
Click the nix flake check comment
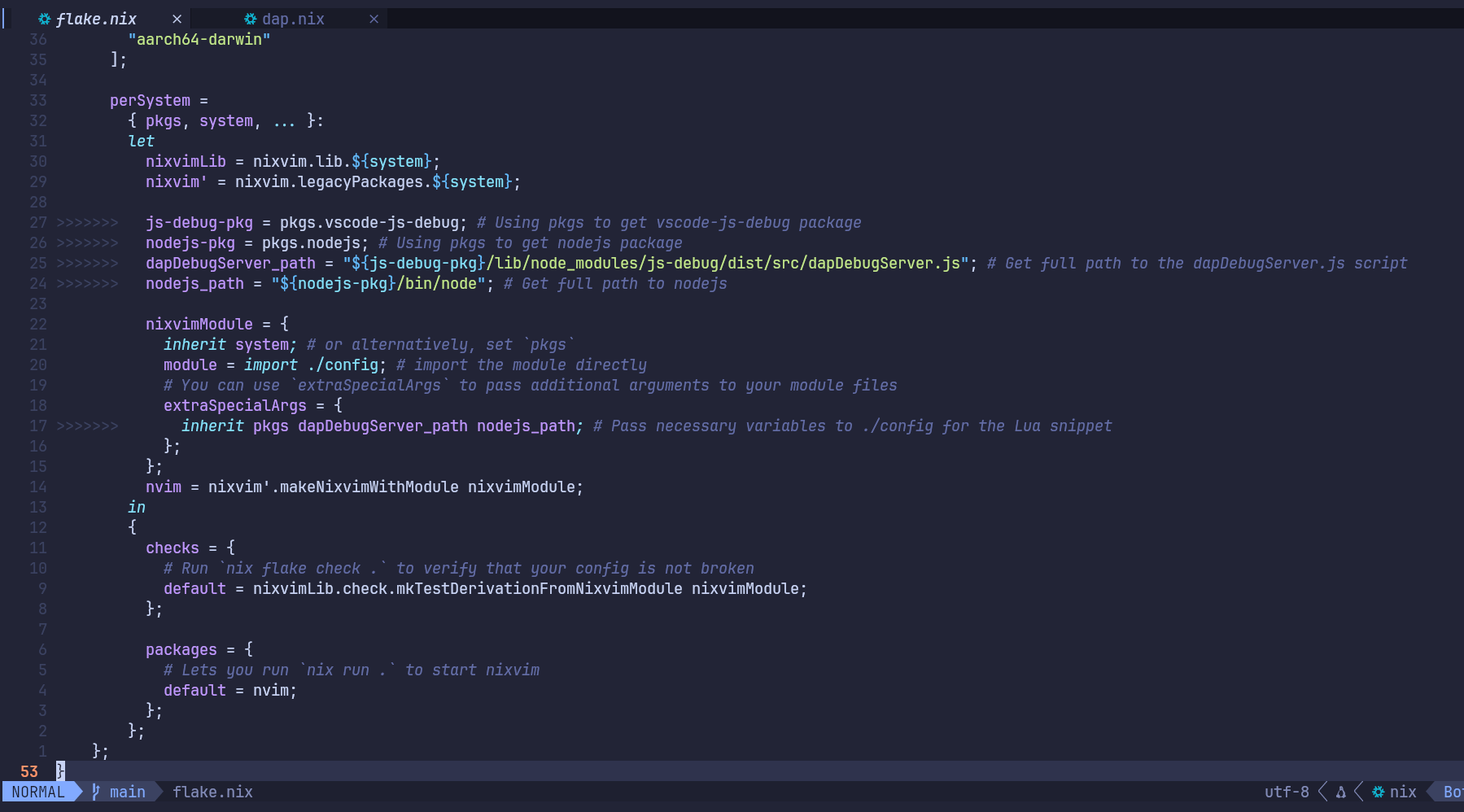459,568
